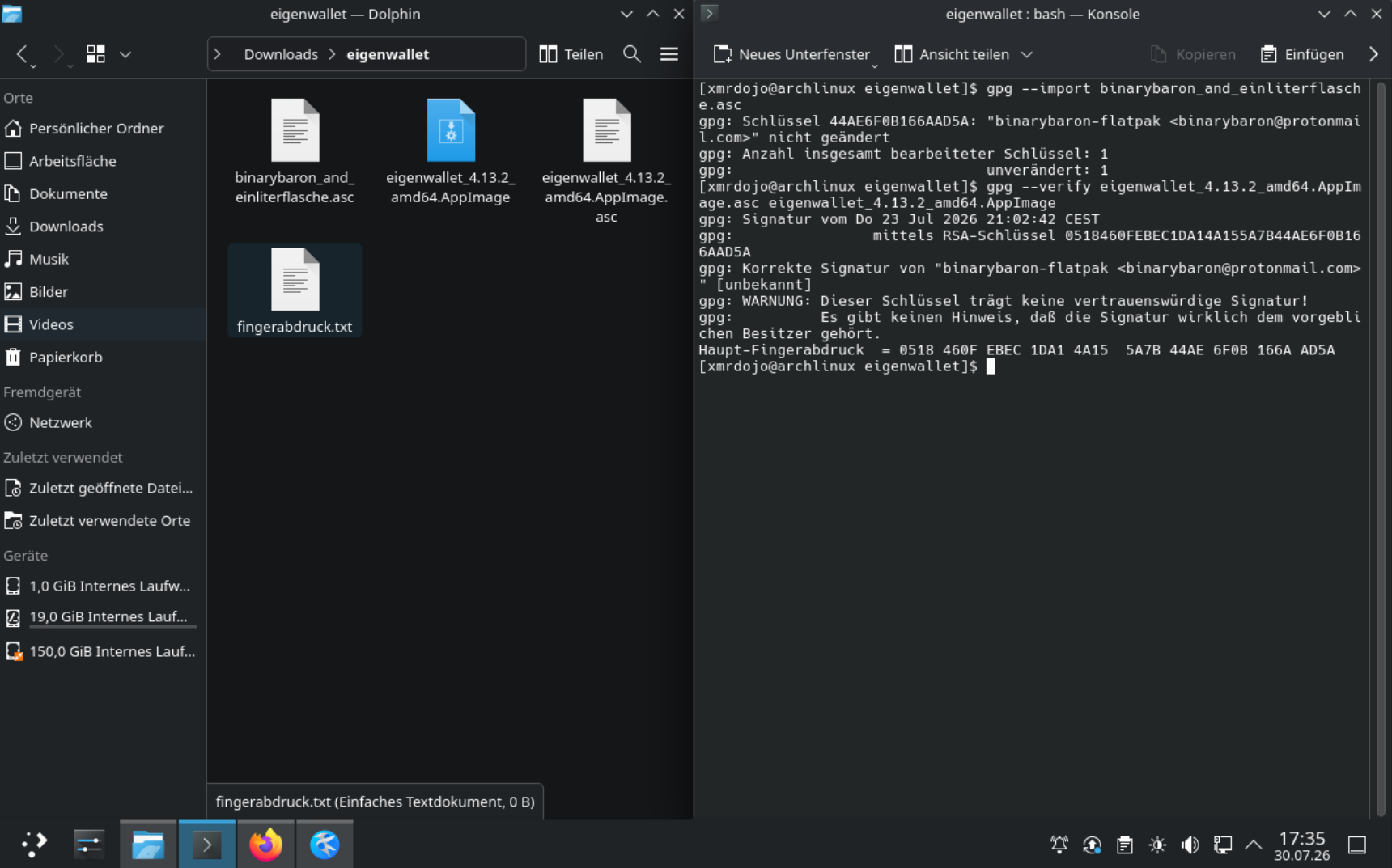
Task: Open System Settings from the taskbar
Action: [x=89, y=845]
